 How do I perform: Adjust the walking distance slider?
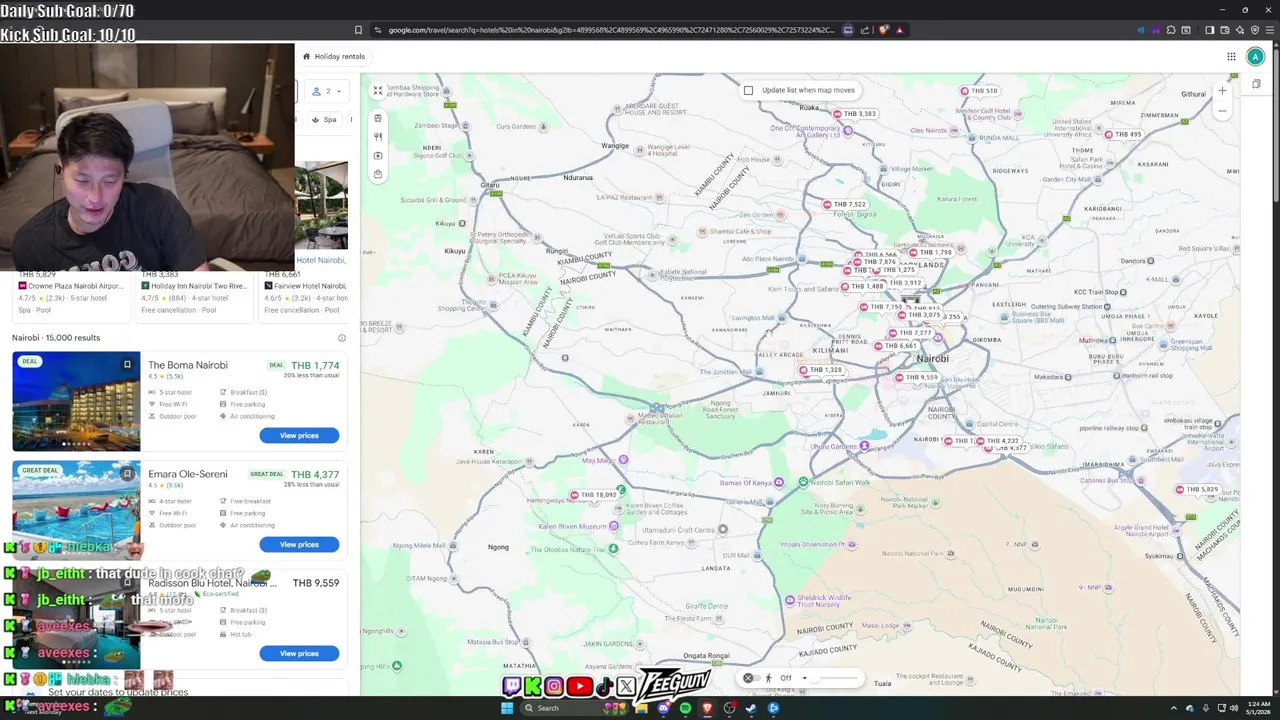tap(837, 678)
